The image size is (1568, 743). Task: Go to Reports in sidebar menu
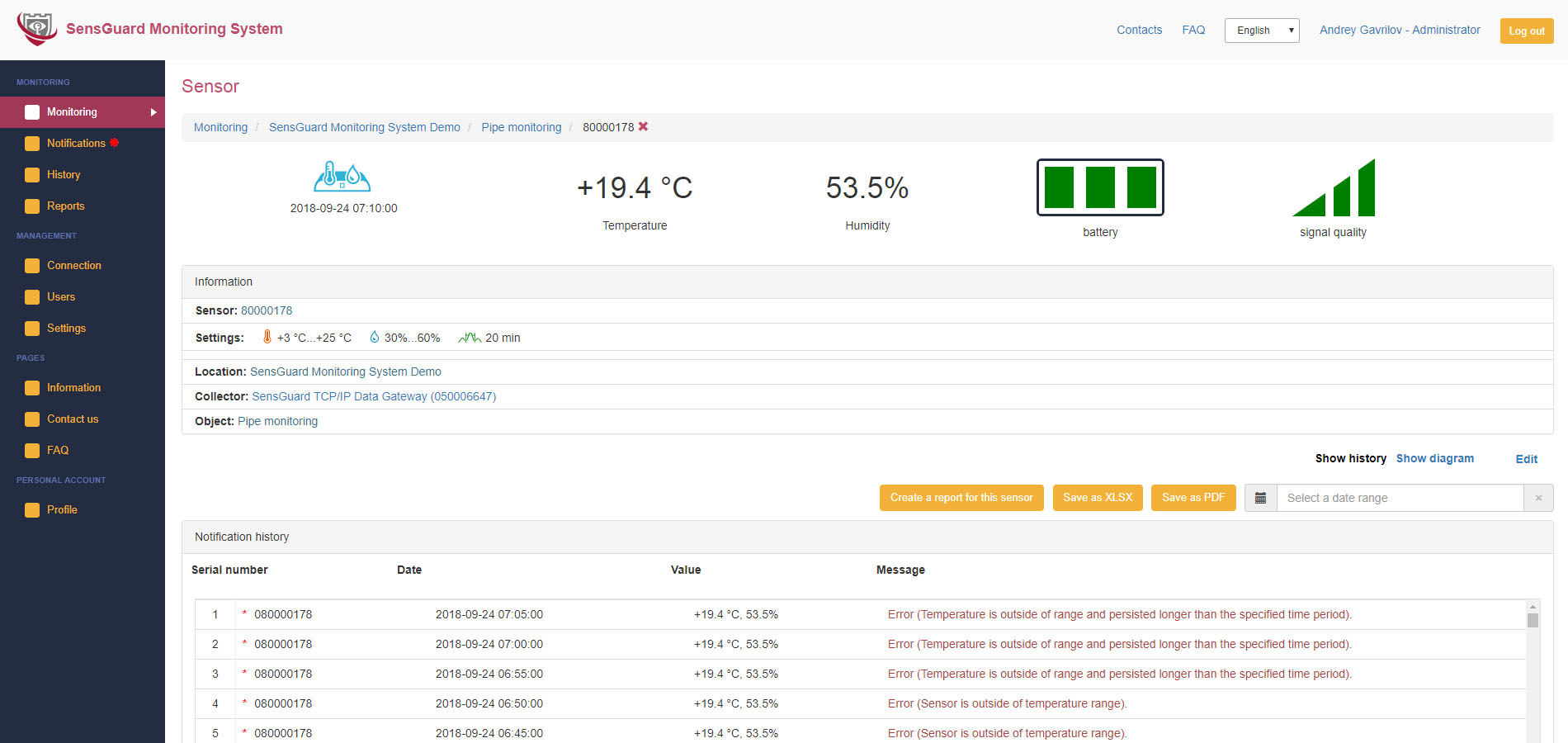[65, 206]
